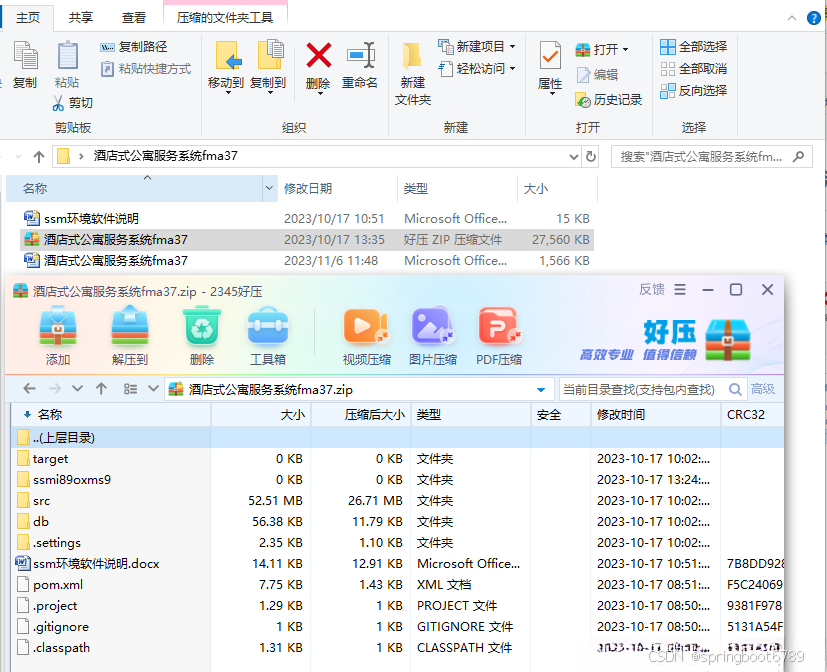Viewport: 827px width, 672px height.
Task: Open the 好压 view mode dropdown
Action: coord(153,389)
